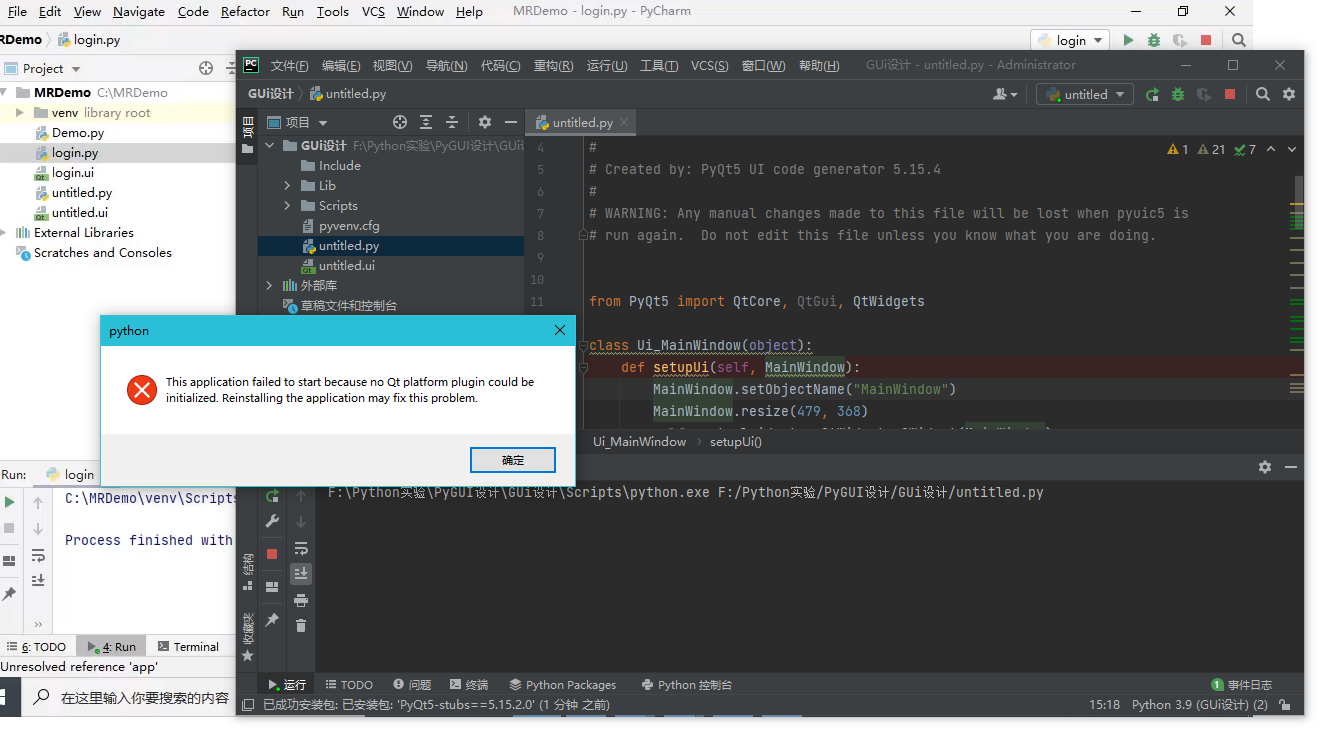Expand the Lib folder
1343x739 pixels.
tap(287, 185)
